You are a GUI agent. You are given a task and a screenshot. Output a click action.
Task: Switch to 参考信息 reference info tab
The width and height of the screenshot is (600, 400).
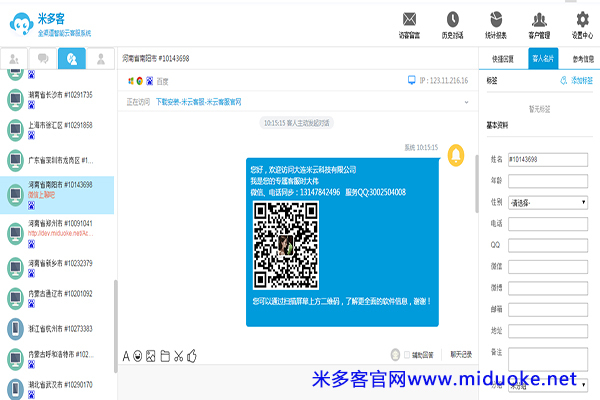point(583,59)
